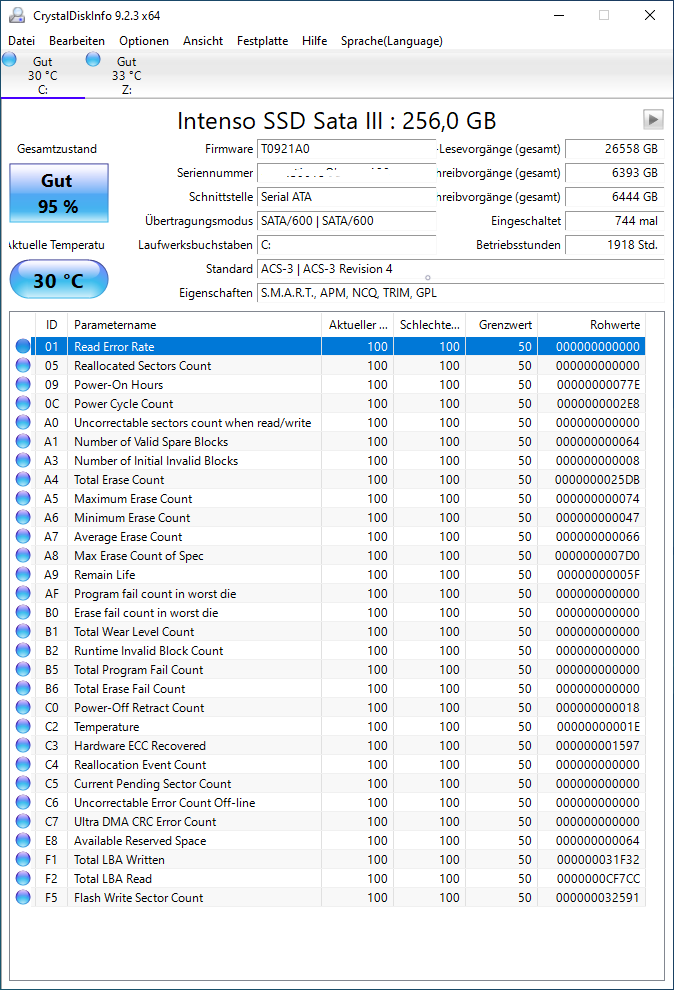The height and width of the screenshot is (990, 674).
Task: Select the Z: drive tab
Action: click(127, 75)
